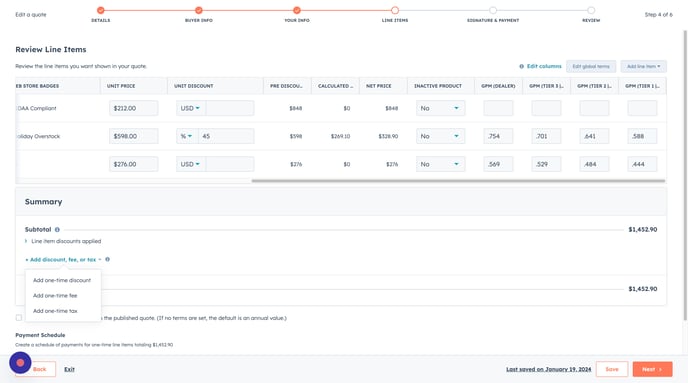Screen dimensions: 688x383
Task: Open Inactive Product dropdown in $276.00 row
Action: (x=440, y=164)
